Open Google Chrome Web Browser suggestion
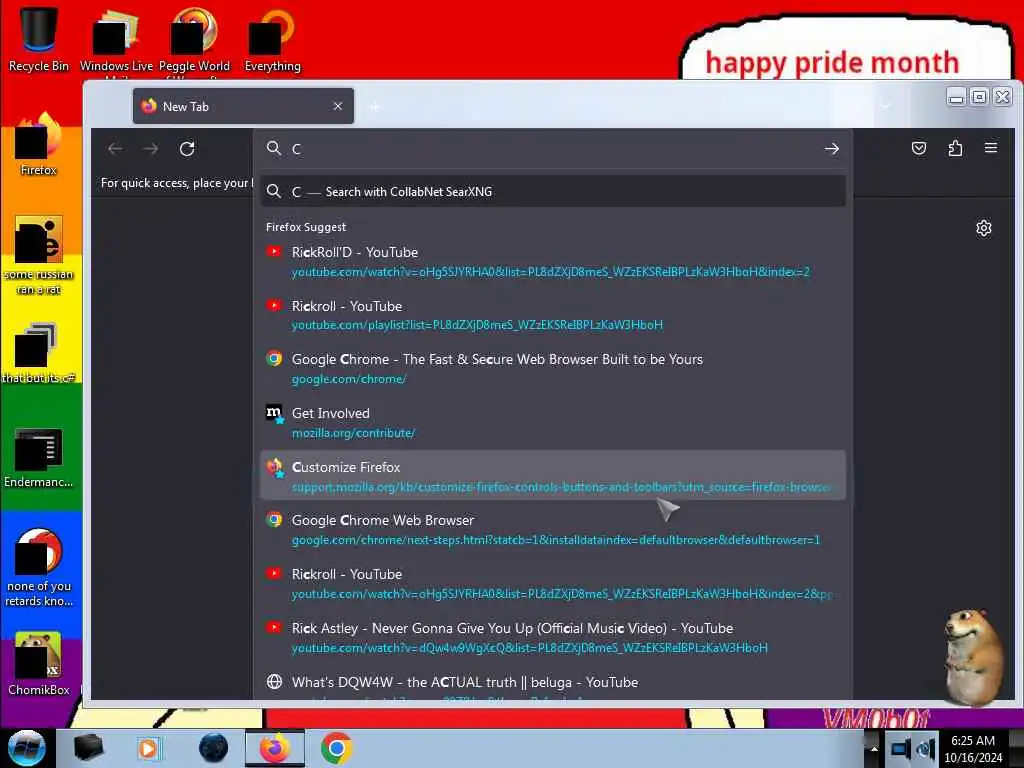 click(553, 530)
